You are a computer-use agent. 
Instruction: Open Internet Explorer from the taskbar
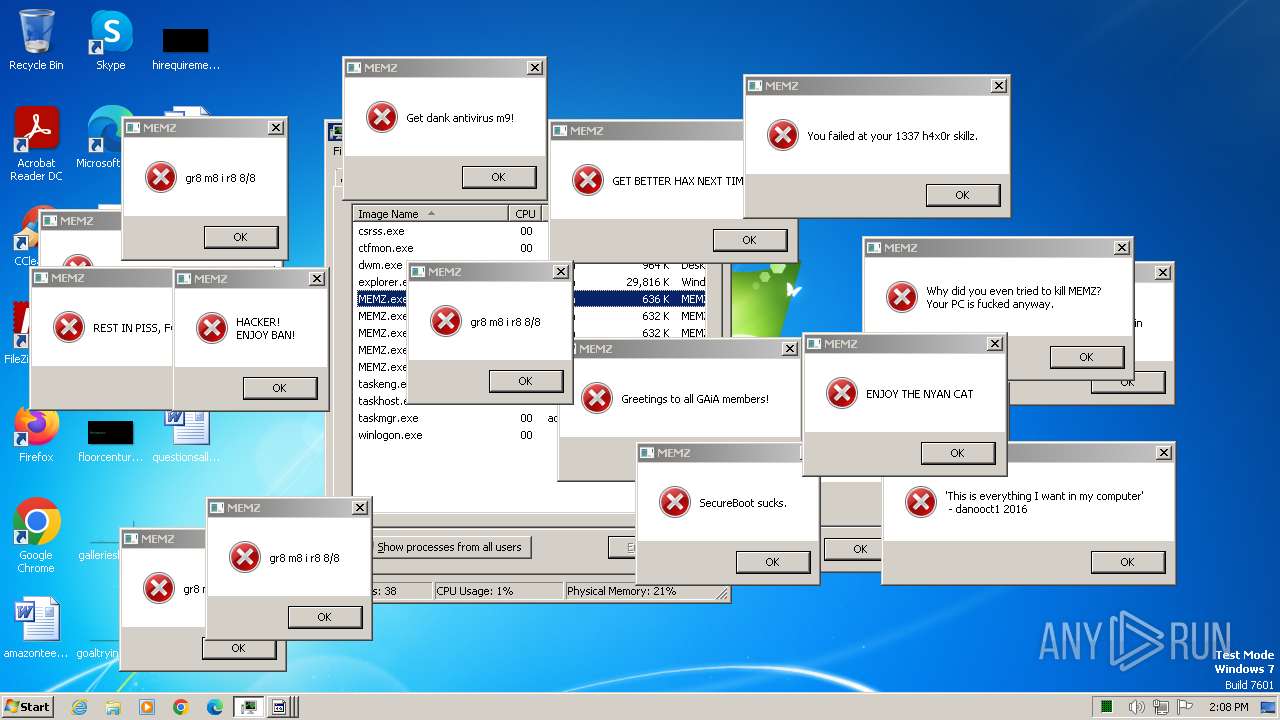coord(79,707)
